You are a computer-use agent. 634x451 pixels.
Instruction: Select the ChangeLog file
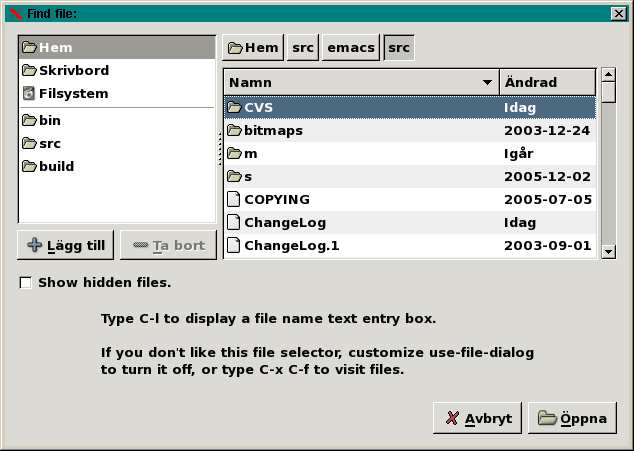click(410, 223)
